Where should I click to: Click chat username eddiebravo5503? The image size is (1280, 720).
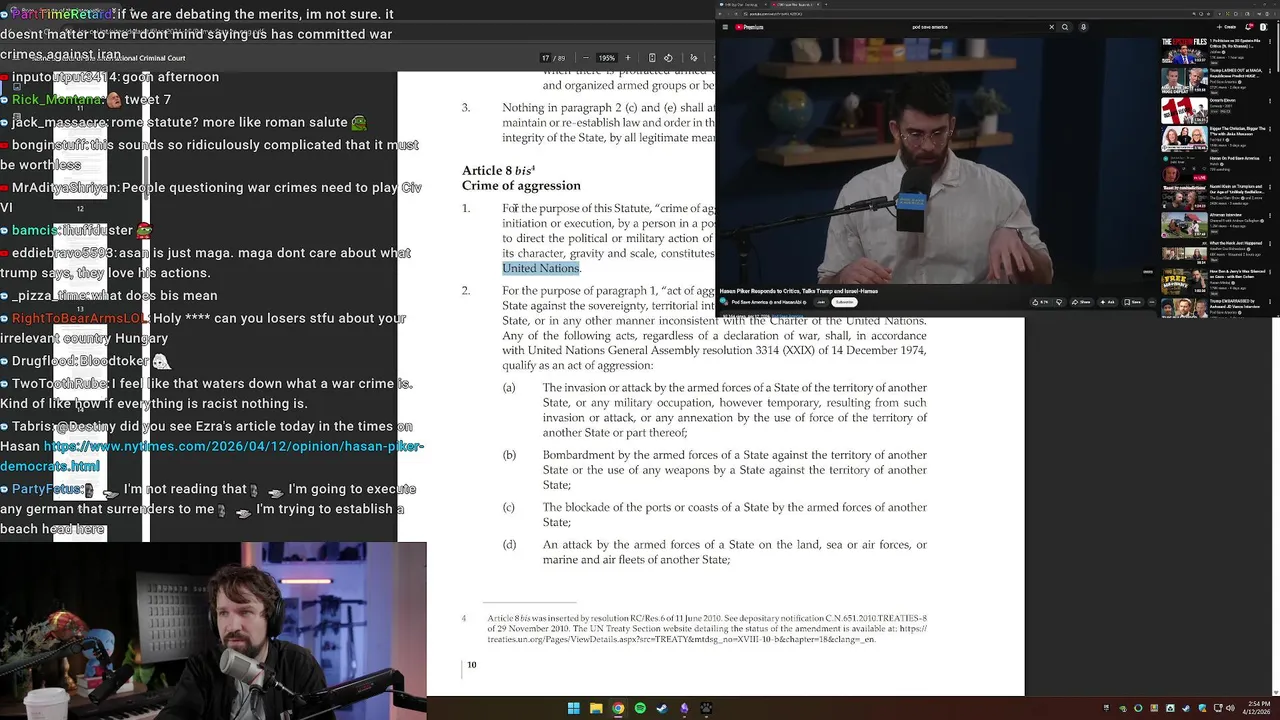pyautogui.click(x=64, y=252)
